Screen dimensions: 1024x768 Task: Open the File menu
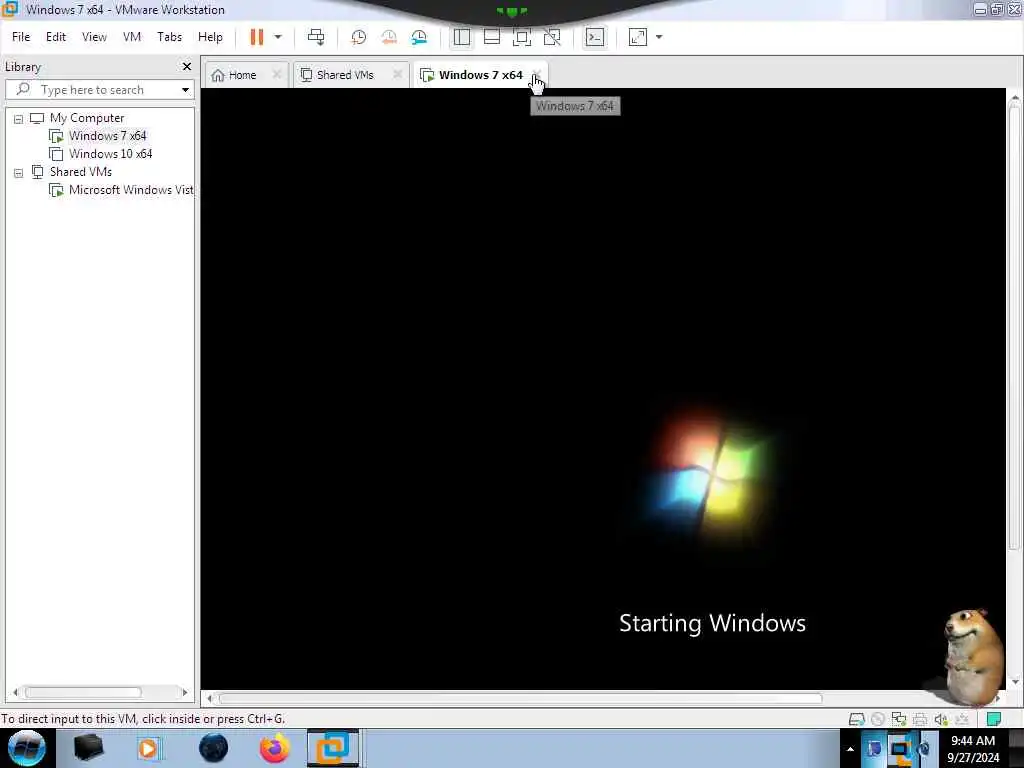21,37
